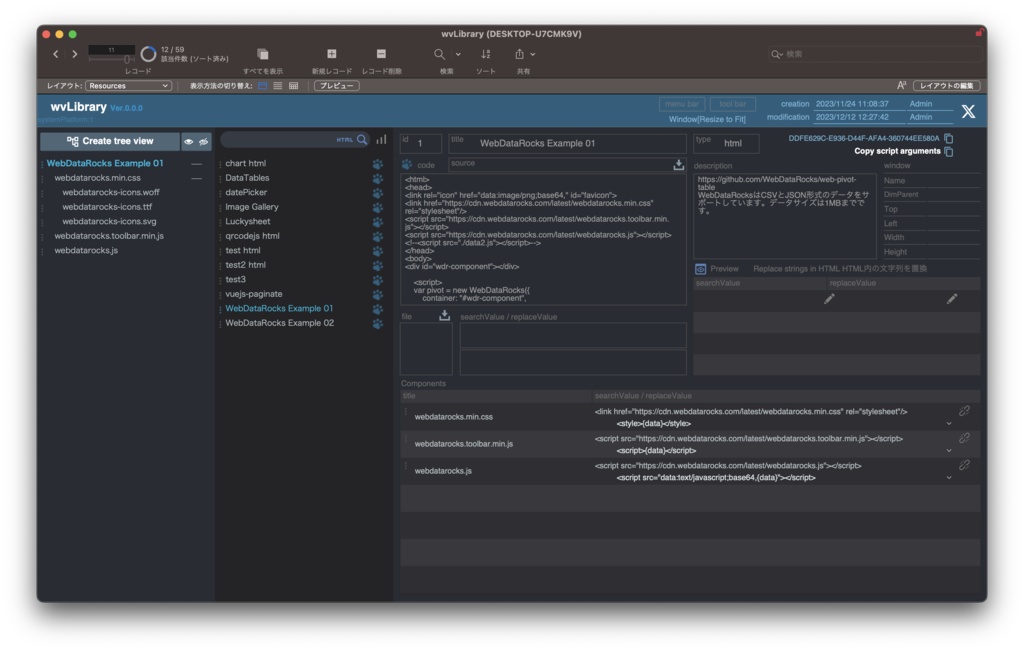Expand the webdatarocks.min.css component row chevron

point(949,424)
